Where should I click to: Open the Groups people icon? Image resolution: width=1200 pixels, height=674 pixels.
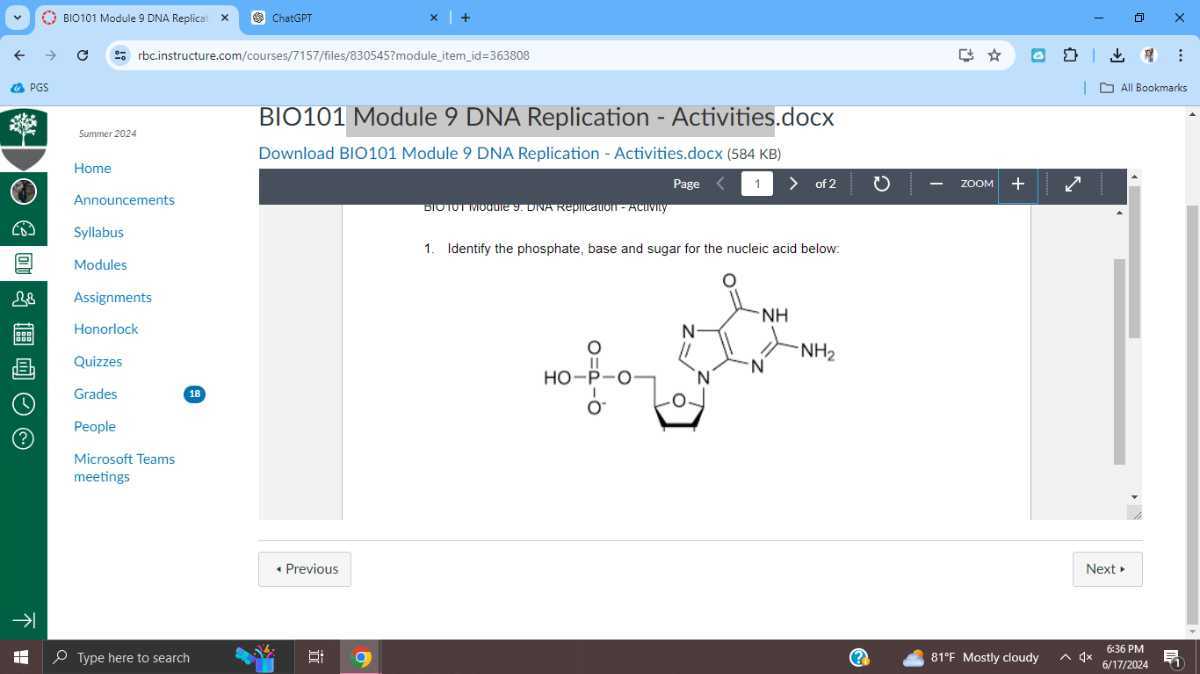click(x=24, y=298)
